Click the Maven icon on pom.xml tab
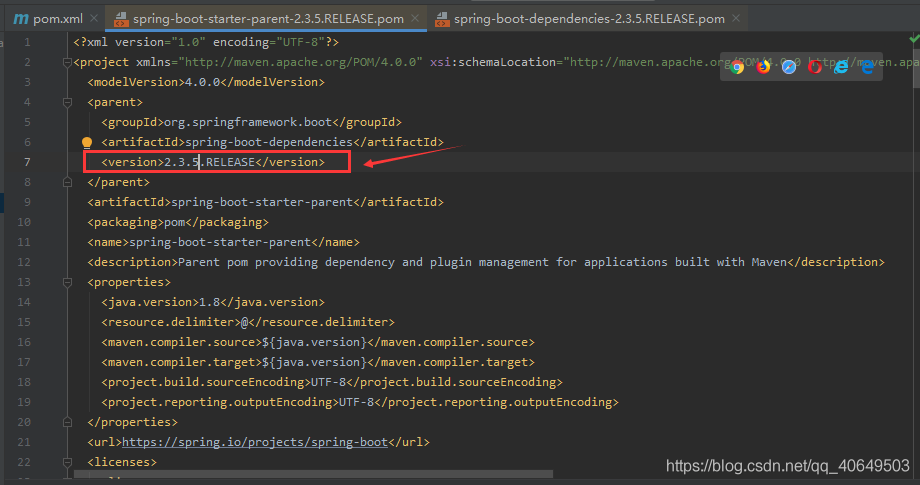 coord(21,19)
